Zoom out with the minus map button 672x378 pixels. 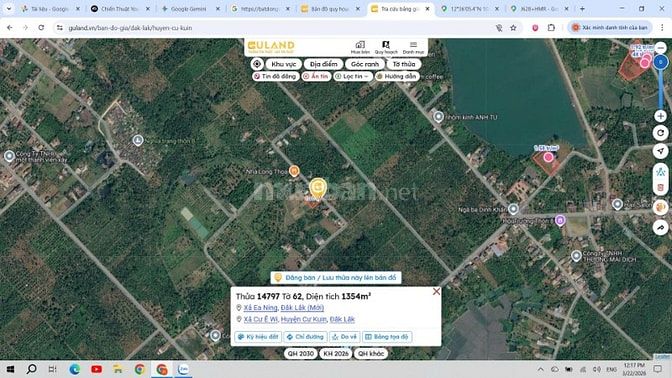[x=660, y=48]
